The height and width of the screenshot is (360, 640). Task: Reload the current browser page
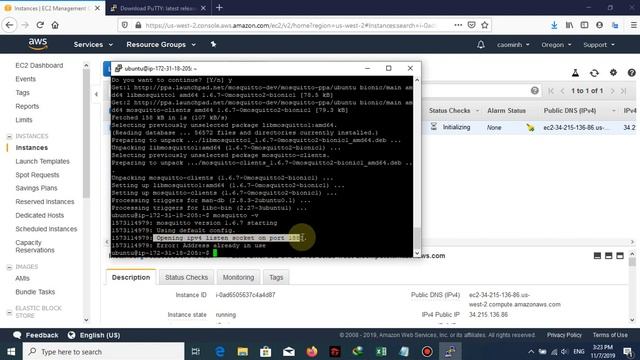(x=40, y=25)
